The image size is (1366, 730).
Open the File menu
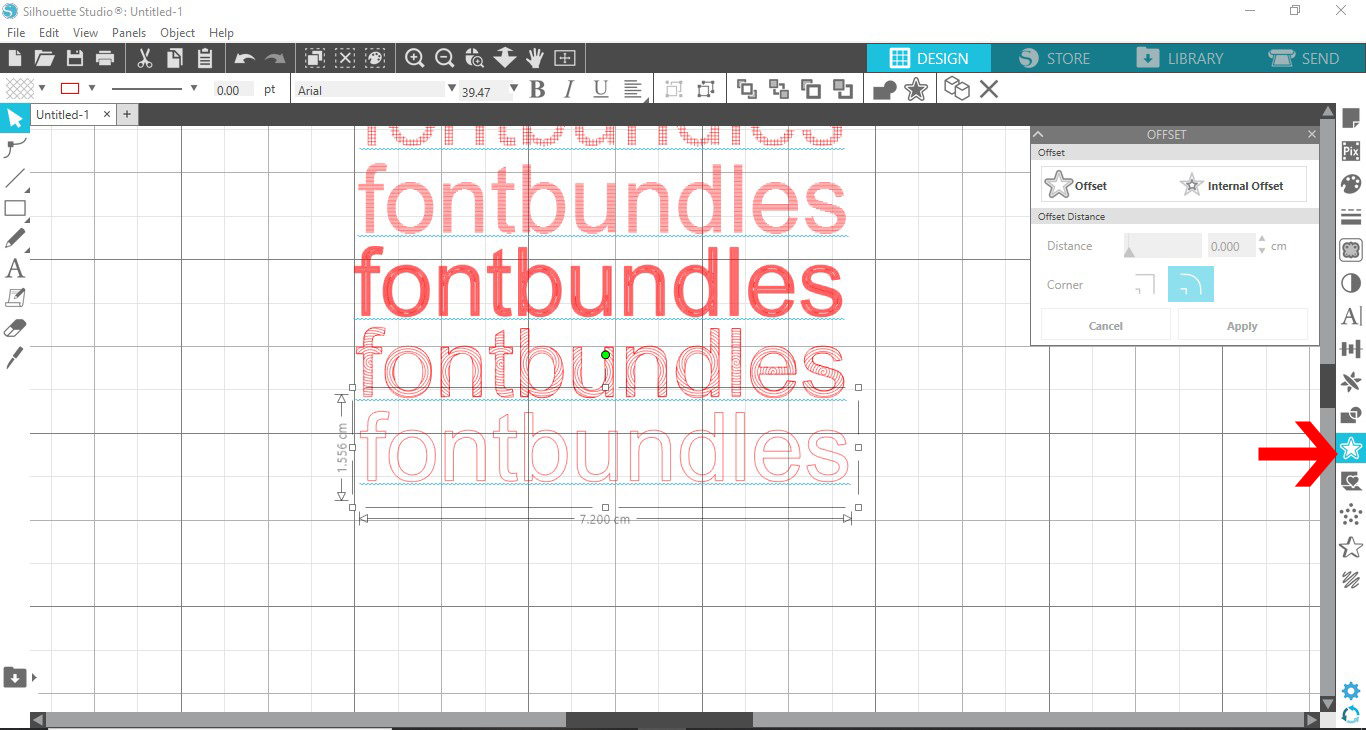point(16,33)
